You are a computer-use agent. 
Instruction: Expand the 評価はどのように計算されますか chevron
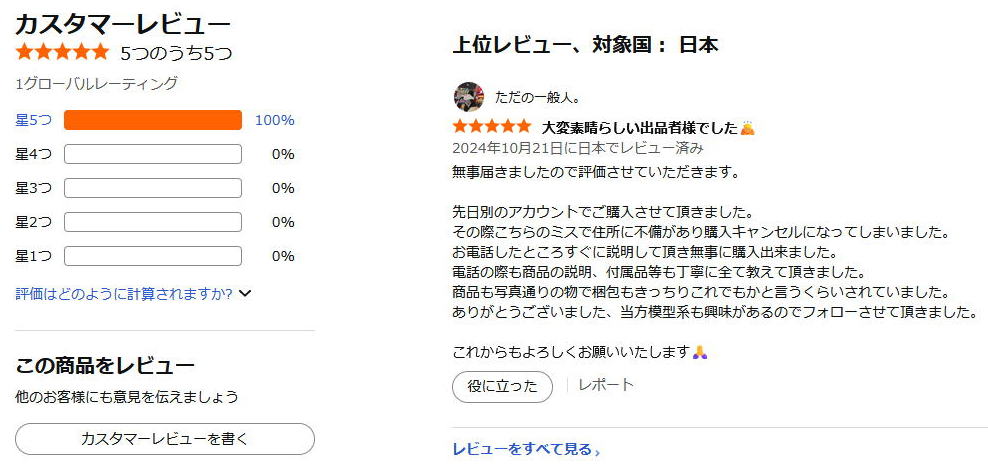click(x=246, y=294)
